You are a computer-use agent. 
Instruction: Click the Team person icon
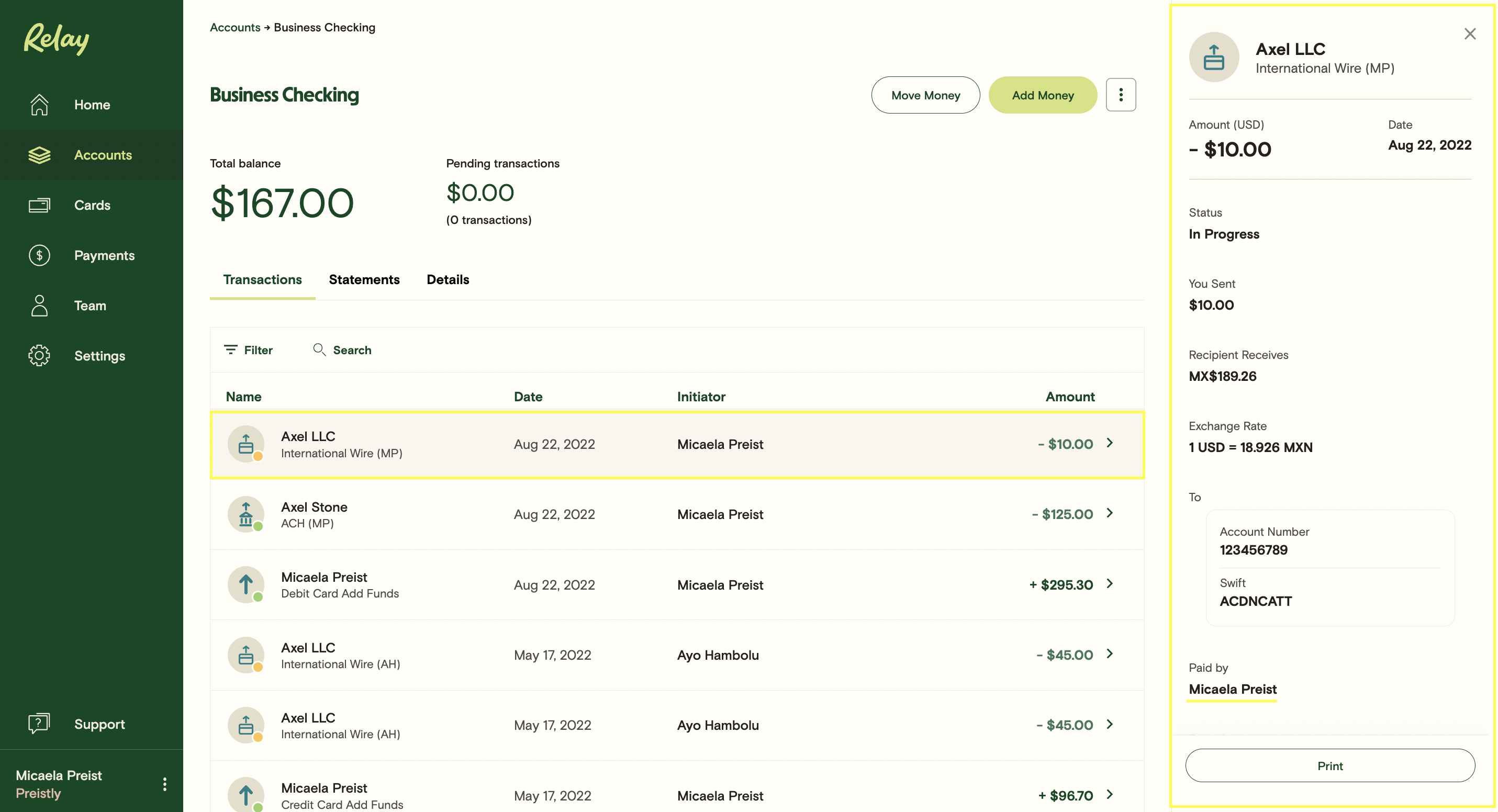click(39, 305)
